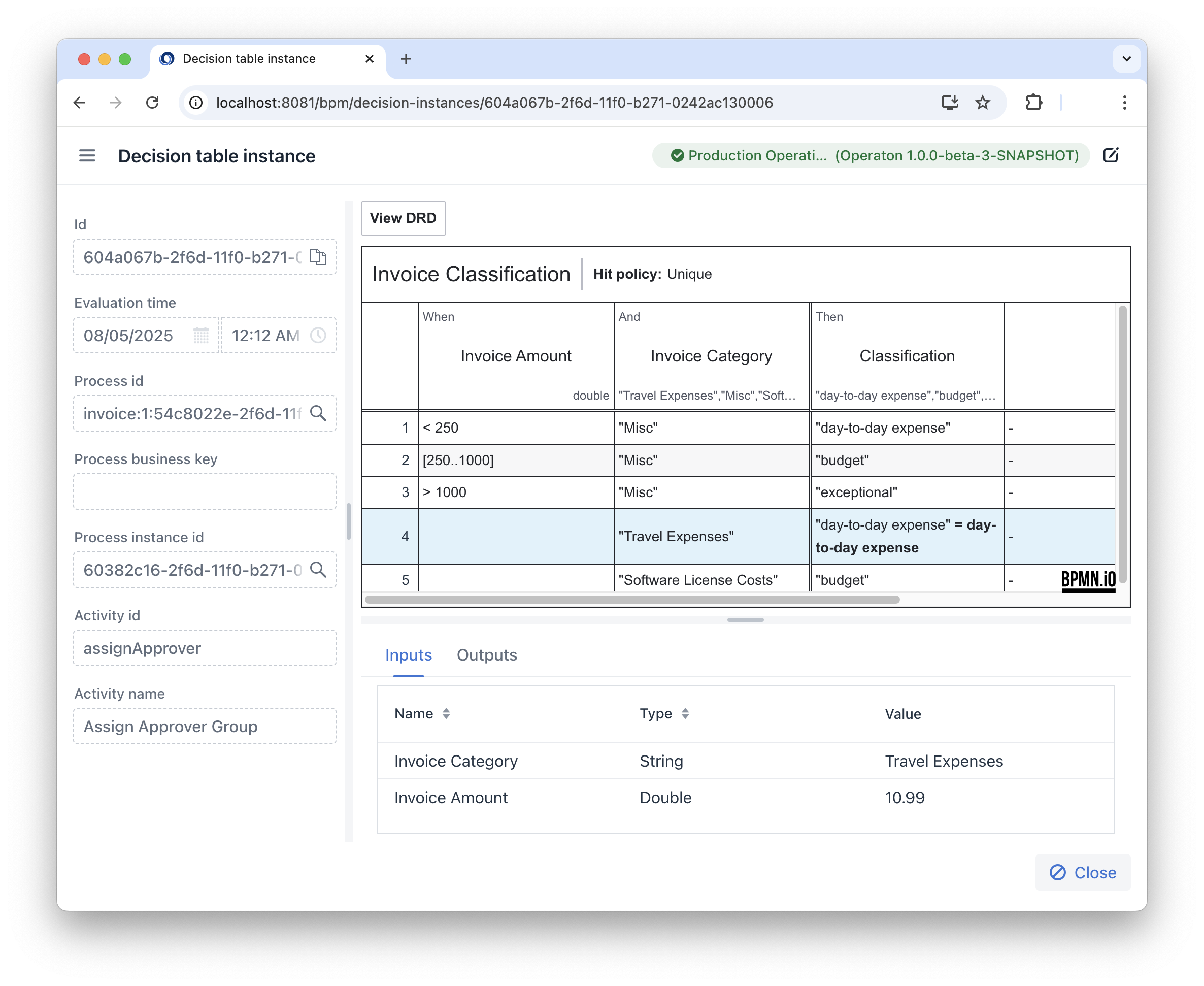The image size is (1204, 986).
Task: Click the Close button
Action: (1083, 872)
